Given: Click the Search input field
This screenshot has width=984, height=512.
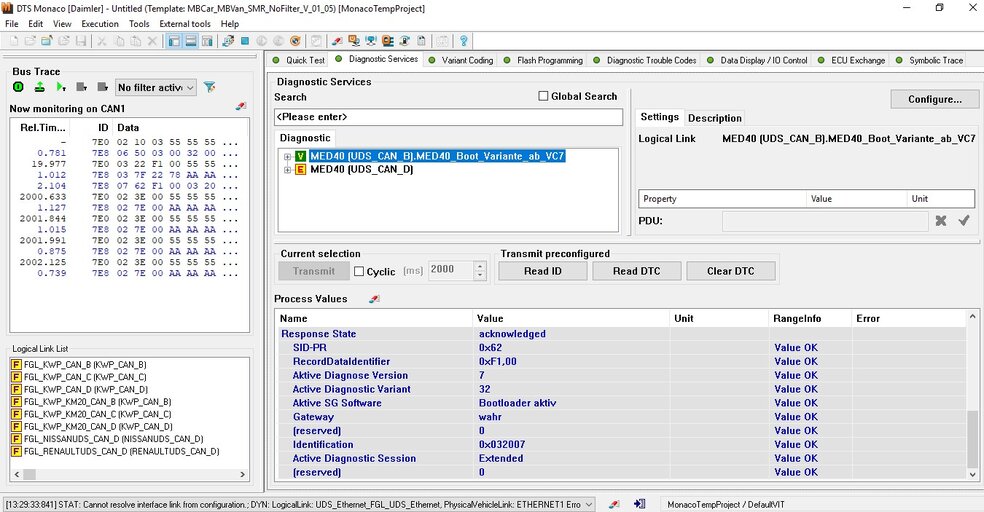Looking at the screenshot, I should (448, 117).
